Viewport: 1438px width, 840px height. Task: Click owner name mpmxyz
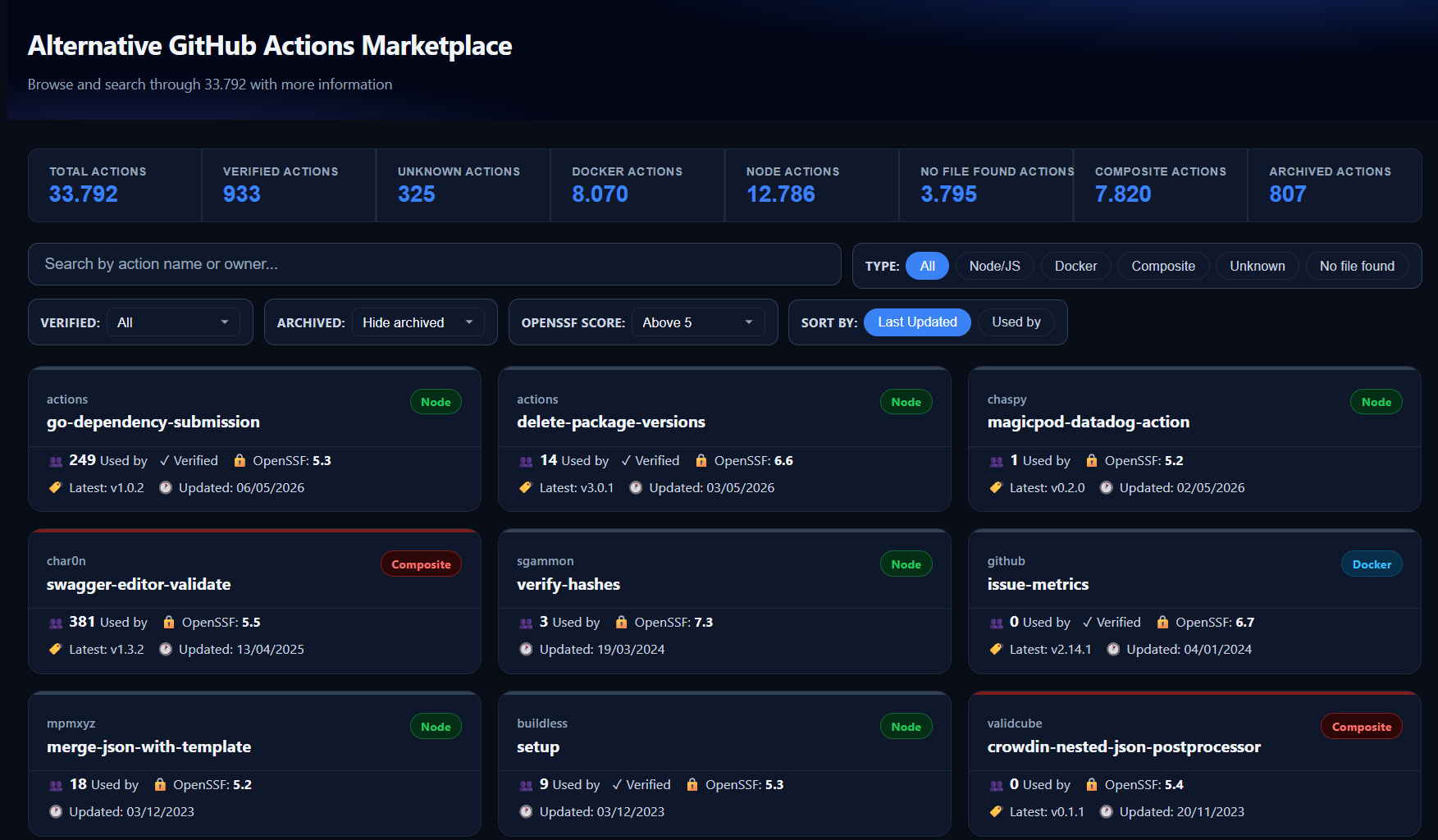[71, 724]
